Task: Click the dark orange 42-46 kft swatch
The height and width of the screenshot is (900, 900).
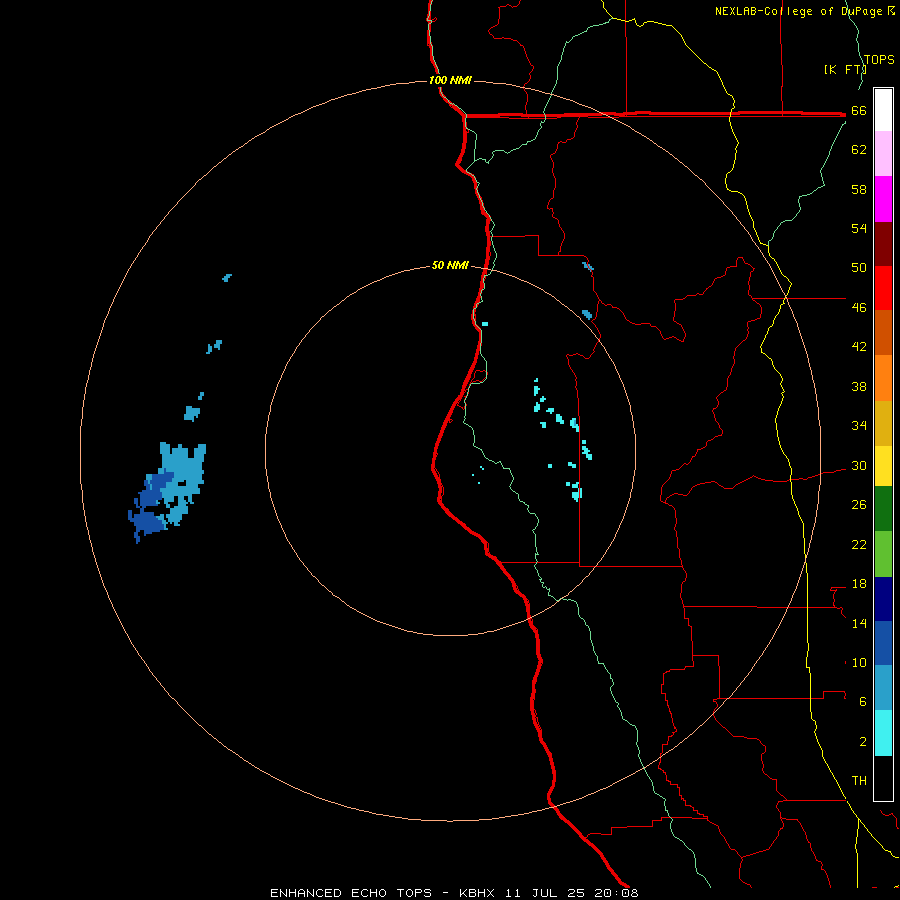Action: pos(883,332)
